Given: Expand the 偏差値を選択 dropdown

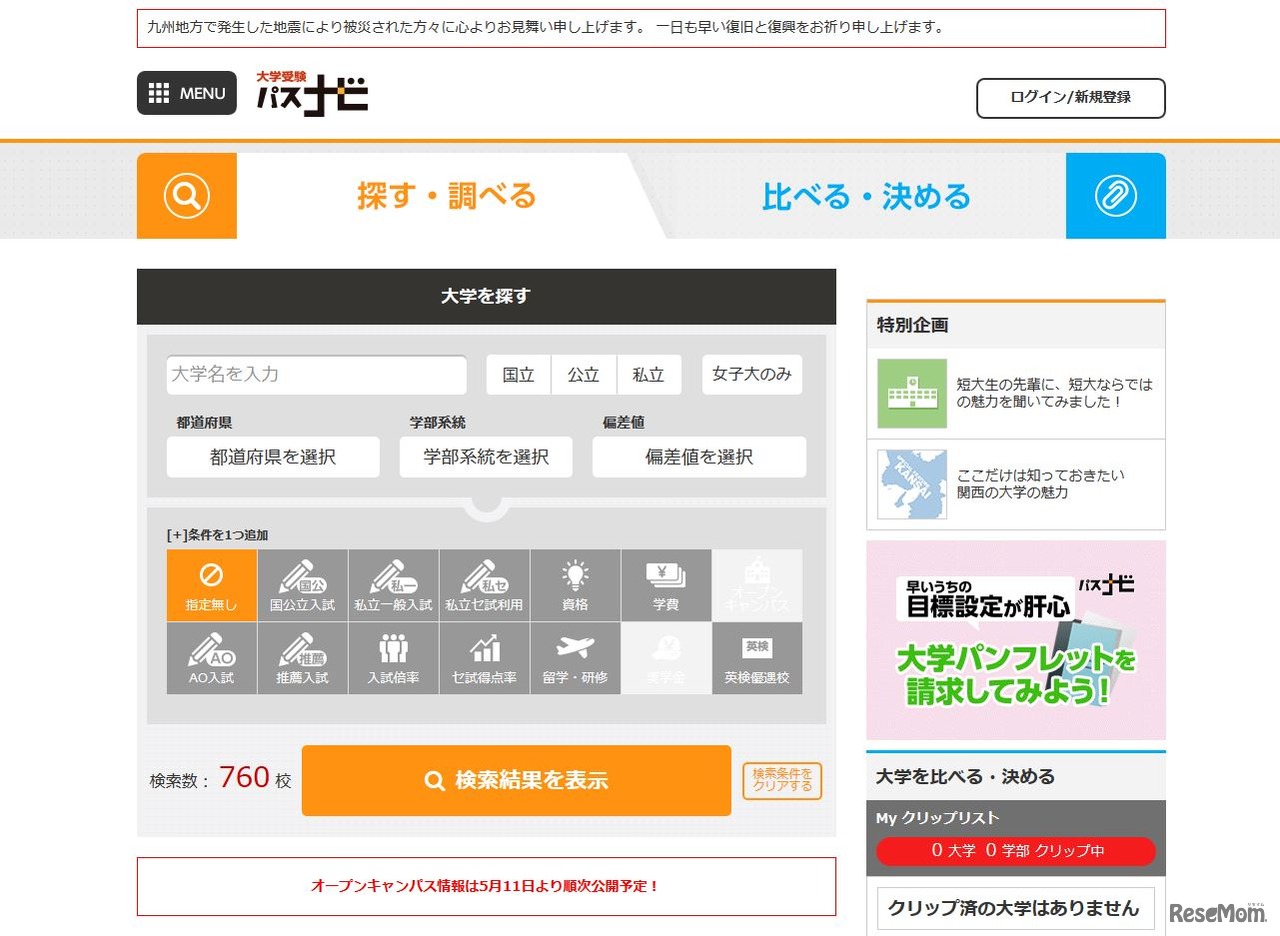Looking at the screenshot, I should pyautogui.click(x=699, y=457).
